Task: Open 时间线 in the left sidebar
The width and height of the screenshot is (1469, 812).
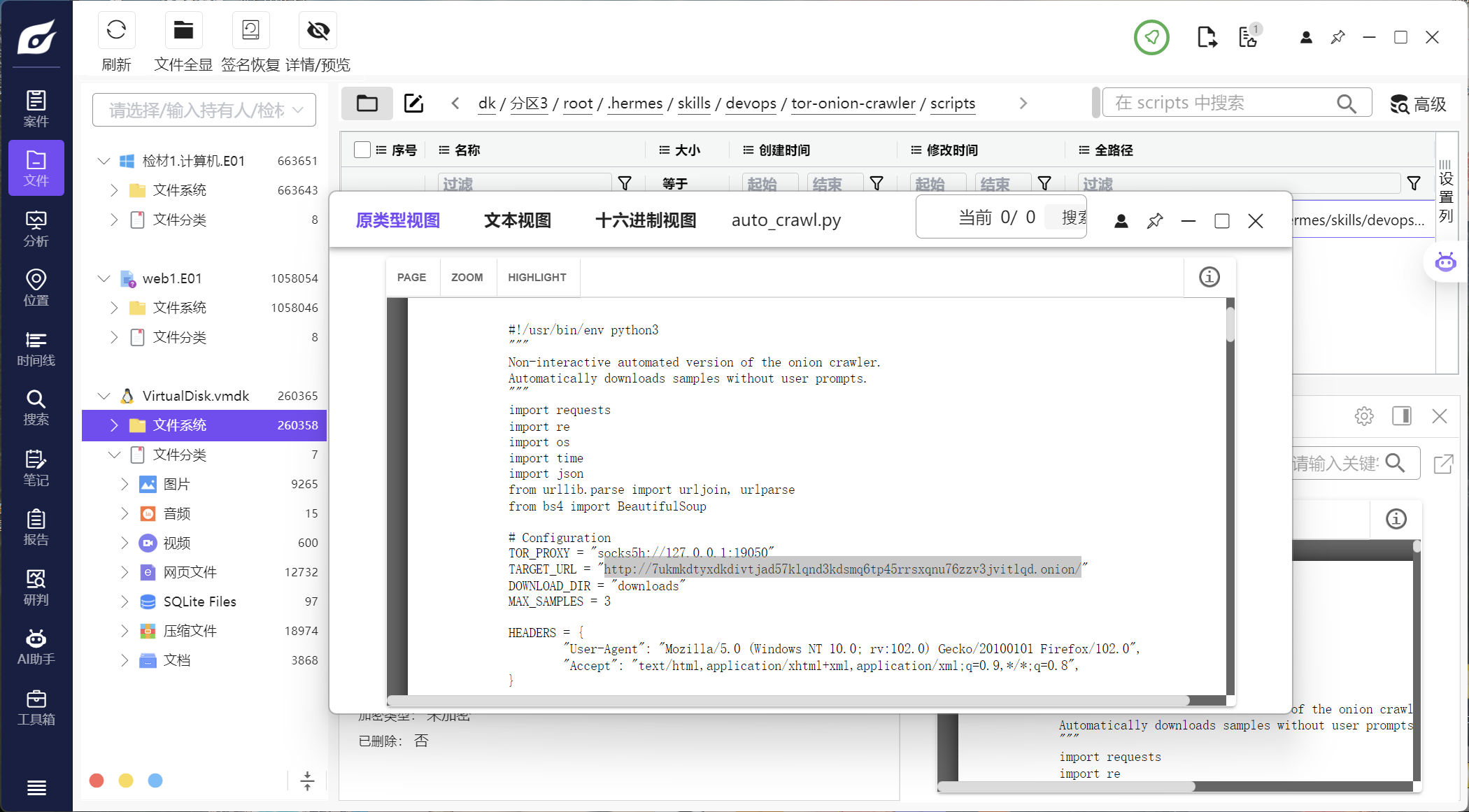Action: (36, 348)
